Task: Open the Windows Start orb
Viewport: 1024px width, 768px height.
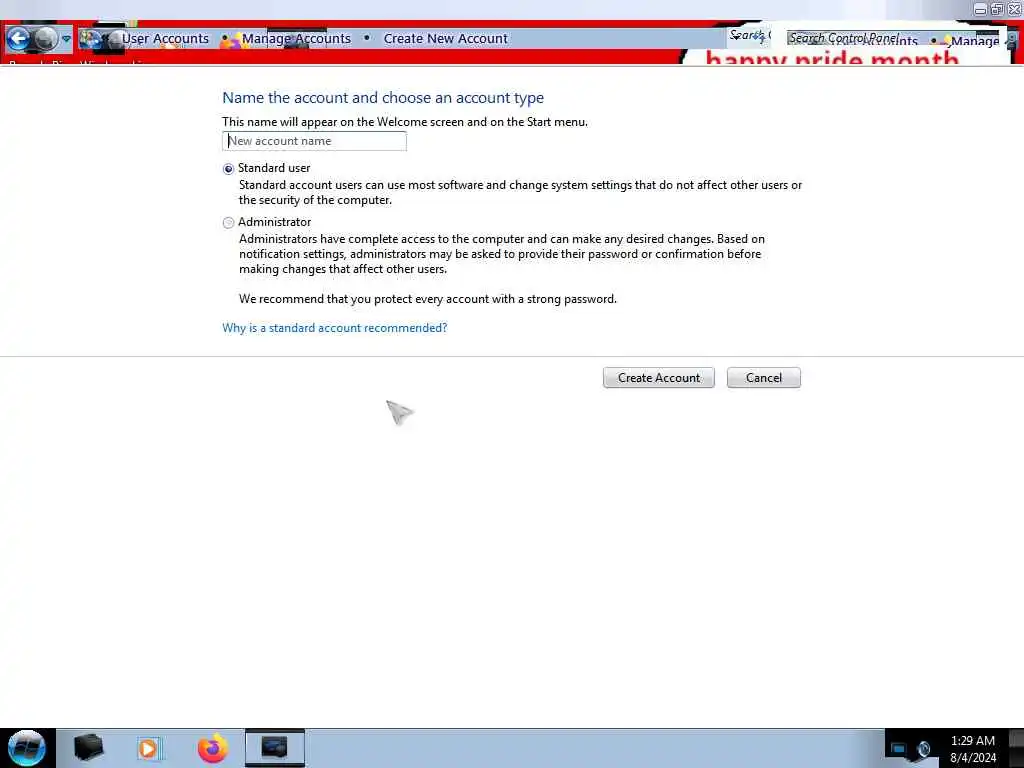Action: (x=27, y=748)
